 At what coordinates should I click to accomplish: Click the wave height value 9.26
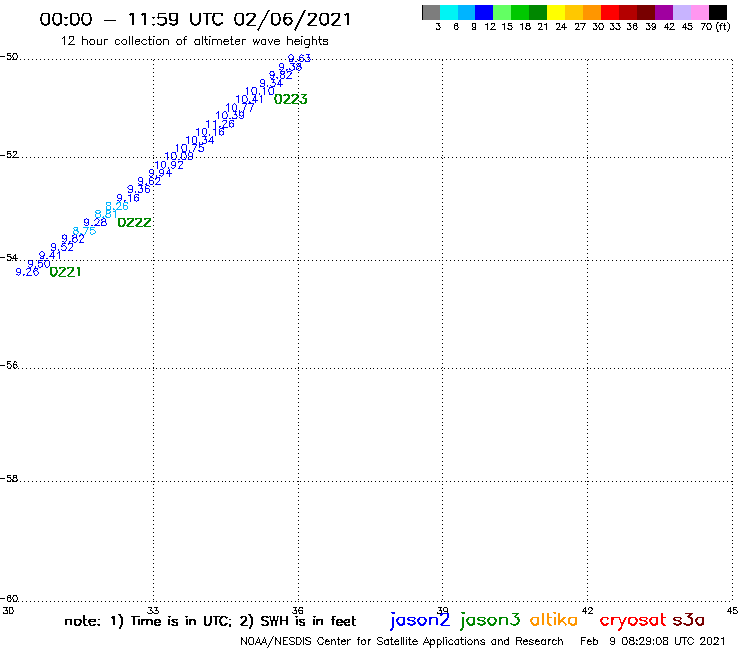[27, 272]
